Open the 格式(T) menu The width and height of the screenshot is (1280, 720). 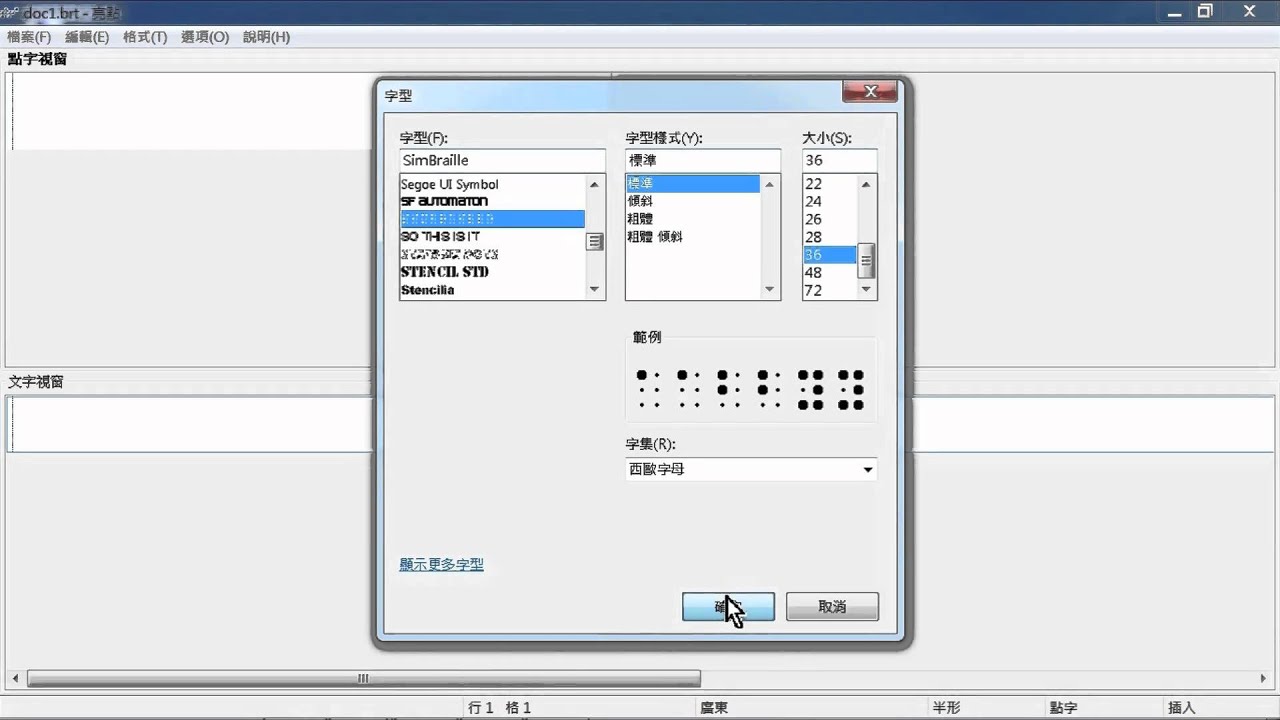tap(145, 37)
